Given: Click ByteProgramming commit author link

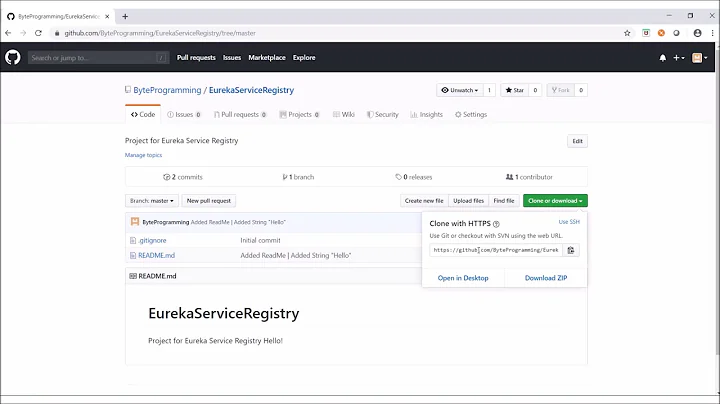Looking at the screenshot, I should (x=165, y=222).
